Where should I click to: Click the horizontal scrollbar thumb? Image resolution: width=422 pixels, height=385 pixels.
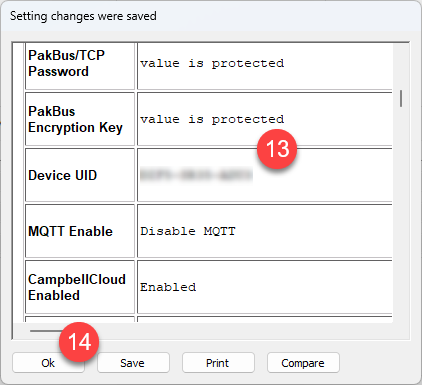click(45, 331)
